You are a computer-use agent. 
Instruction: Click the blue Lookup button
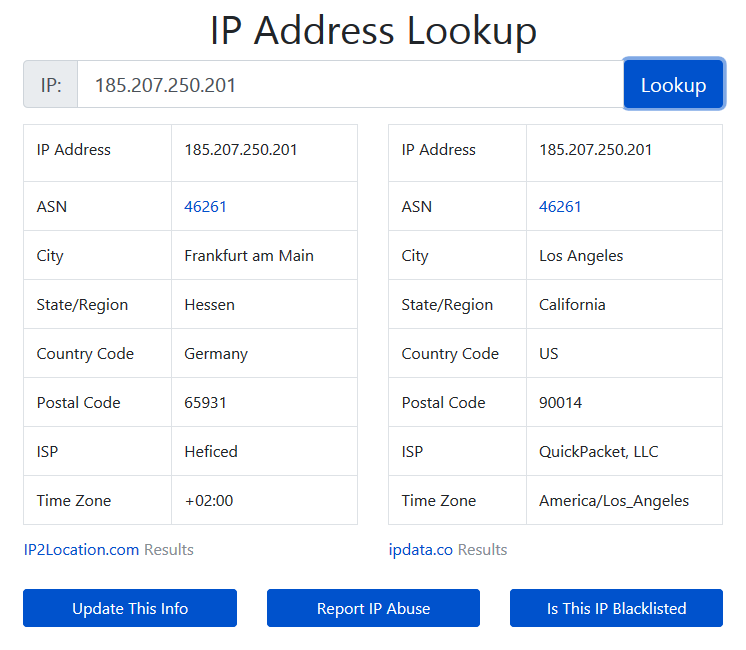coord(673,85)
